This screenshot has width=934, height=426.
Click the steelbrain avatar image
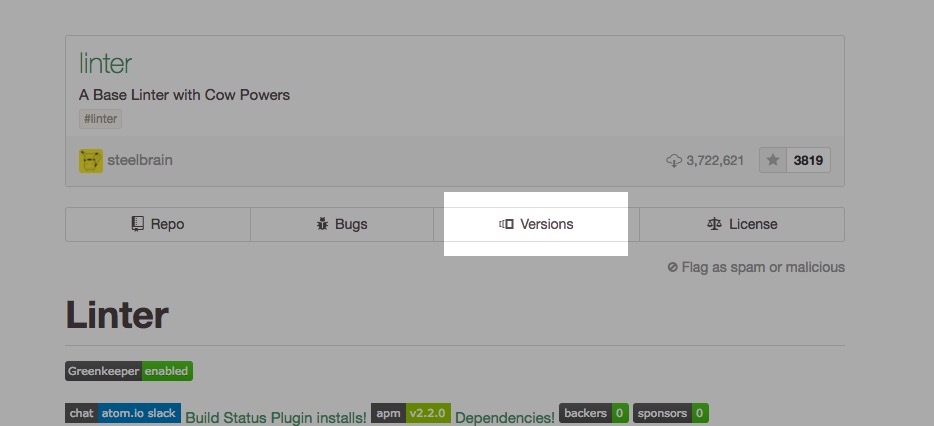click(91, 160)
